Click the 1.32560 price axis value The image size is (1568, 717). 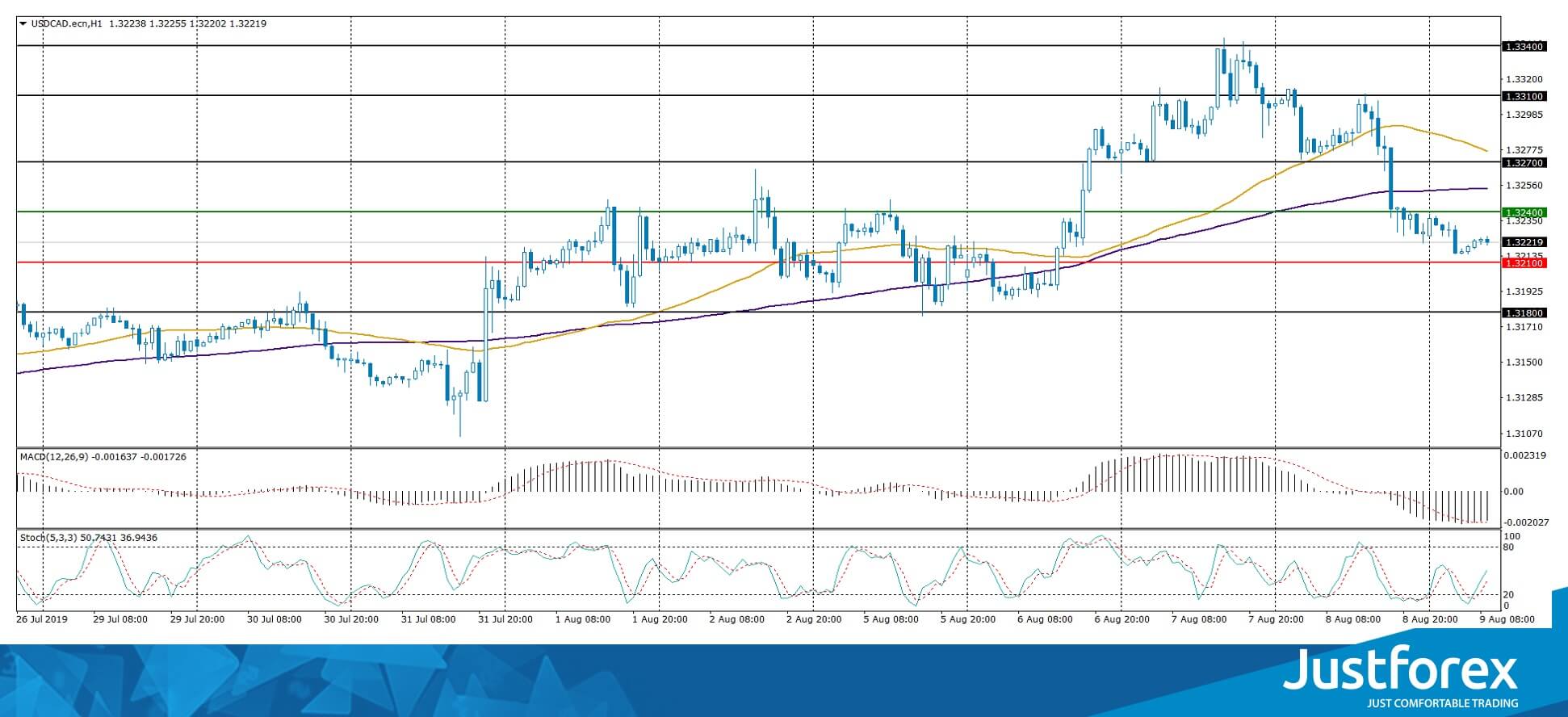1524,186
